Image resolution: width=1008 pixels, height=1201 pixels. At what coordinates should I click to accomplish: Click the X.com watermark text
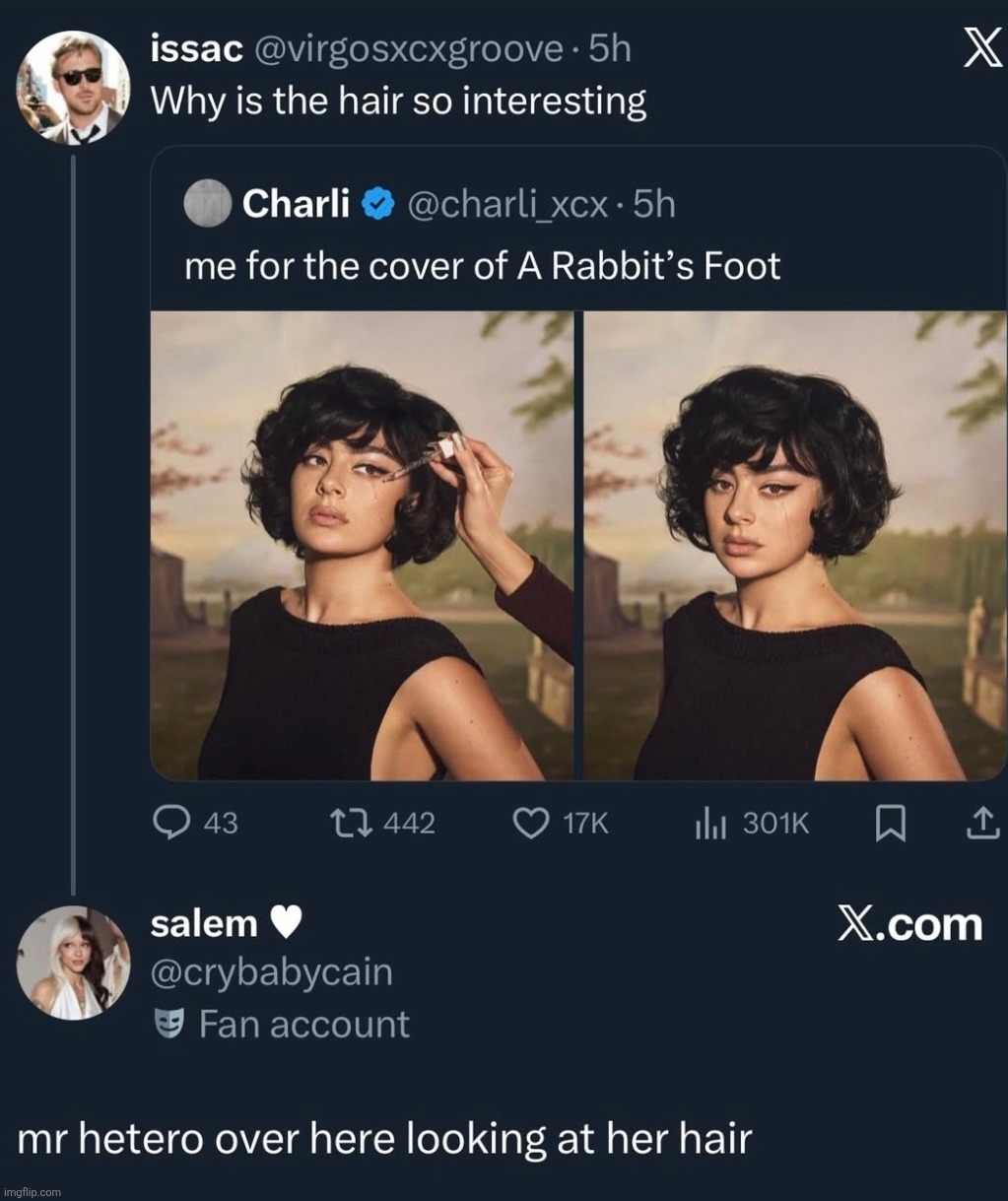click(909, 924)
